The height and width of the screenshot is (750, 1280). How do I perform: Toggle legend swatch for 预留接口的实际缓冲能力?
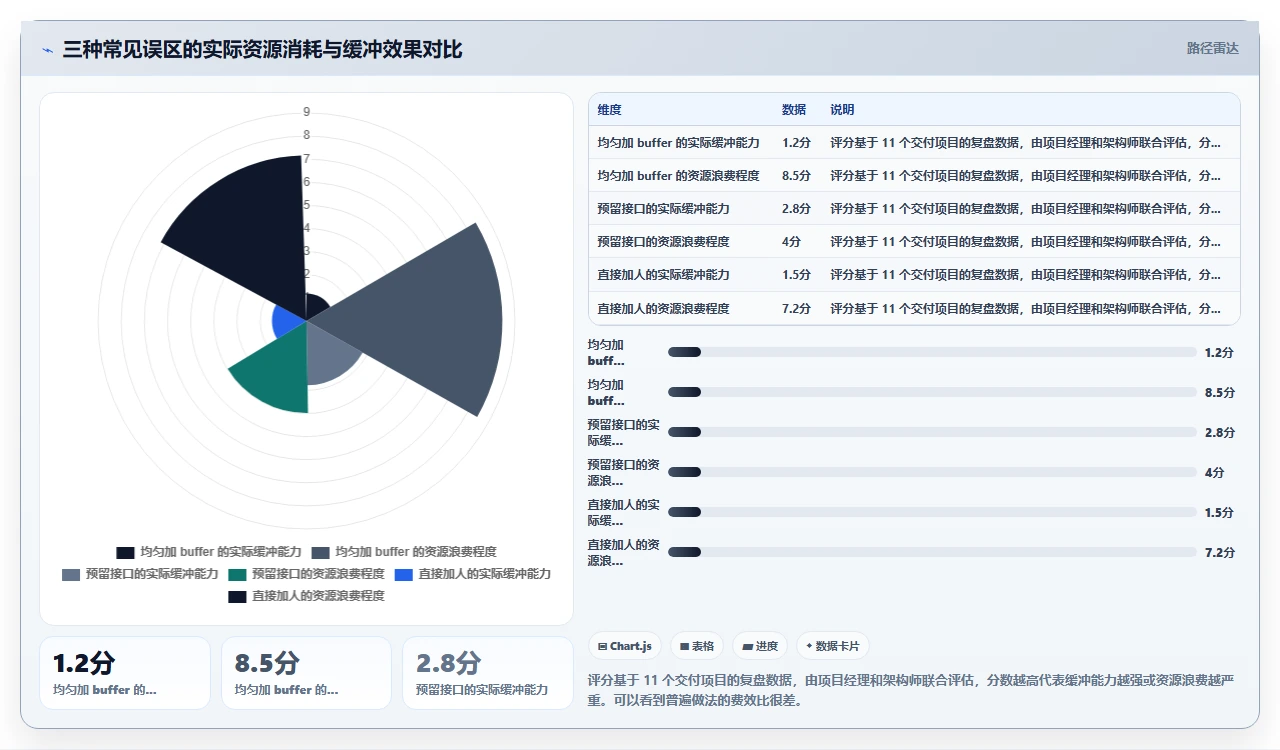[71, 574]
